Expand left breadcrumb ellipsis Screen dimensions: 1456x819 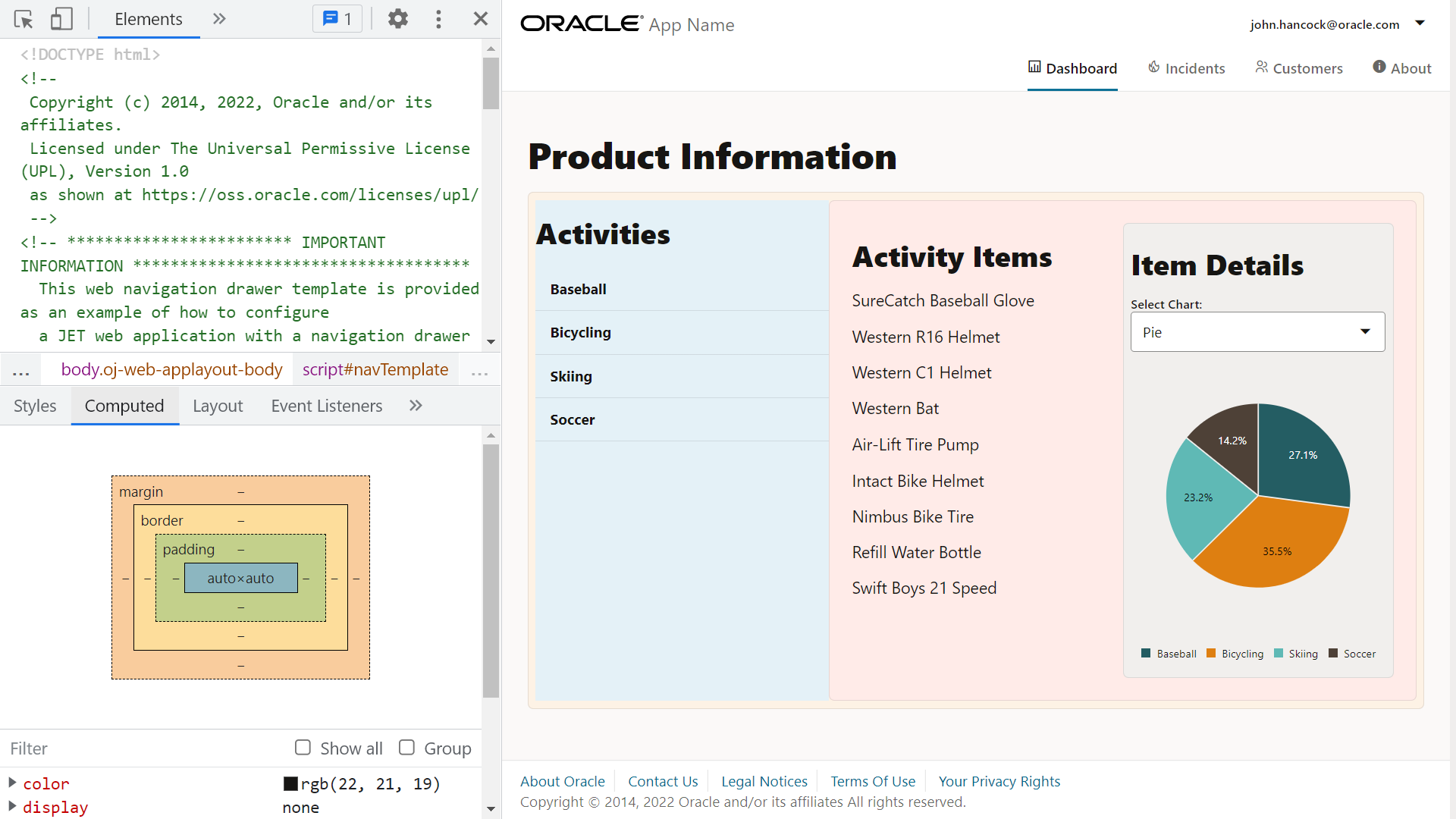[21, 371]
